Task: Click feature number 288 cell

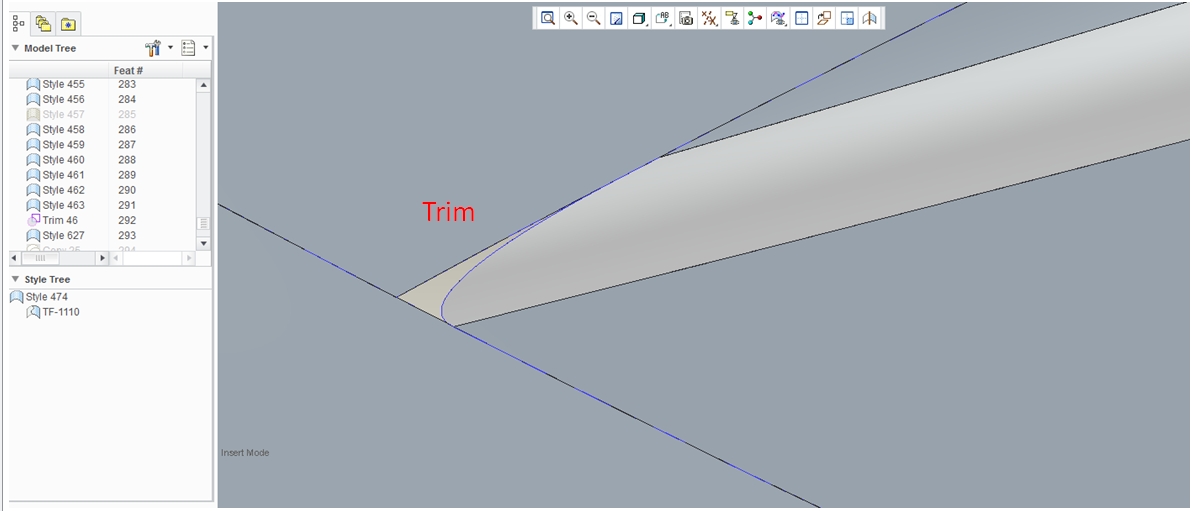Action: coord(127,160)
